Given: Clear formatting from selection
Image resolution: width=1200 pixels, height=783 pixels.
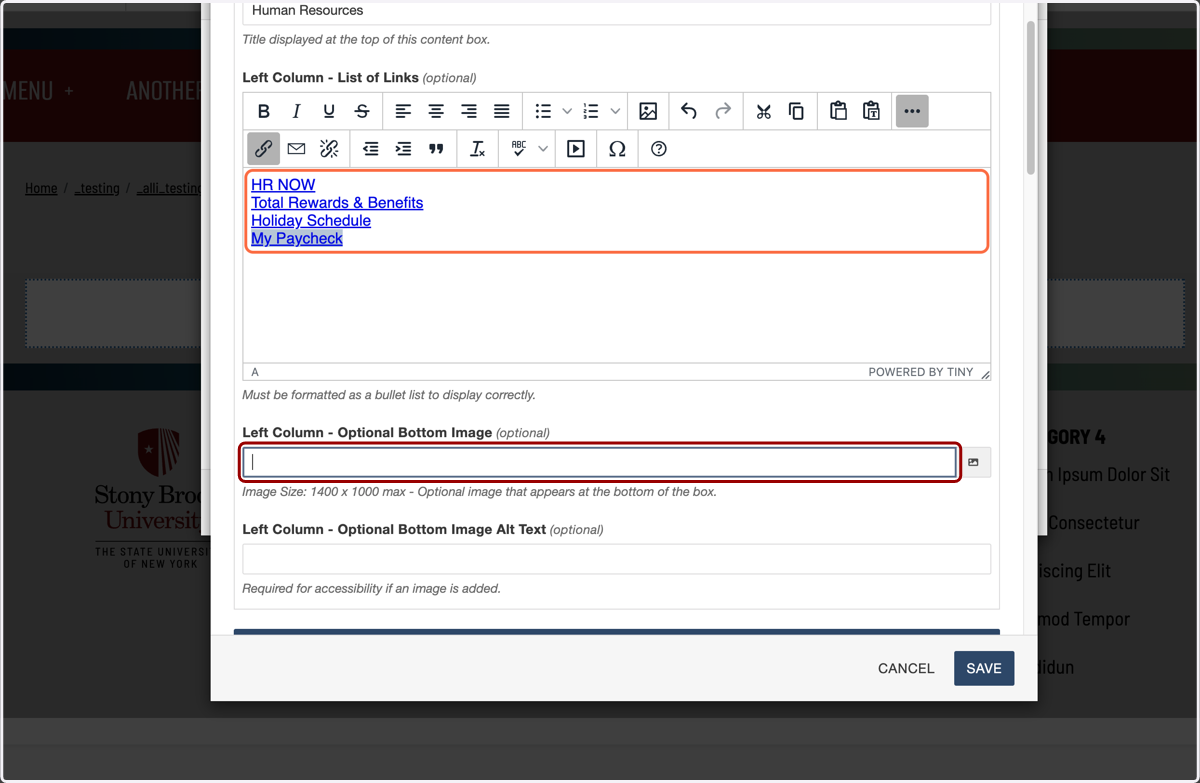Looking at the screenshot, I should pyautogui.click(x=477, y=149).
